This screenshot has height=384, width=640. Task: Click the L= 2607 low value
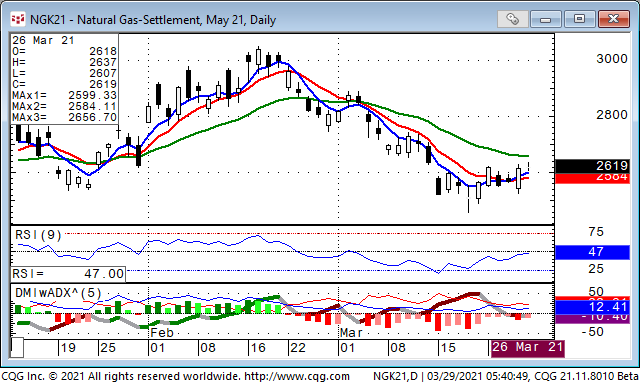[x=64, y=73]
